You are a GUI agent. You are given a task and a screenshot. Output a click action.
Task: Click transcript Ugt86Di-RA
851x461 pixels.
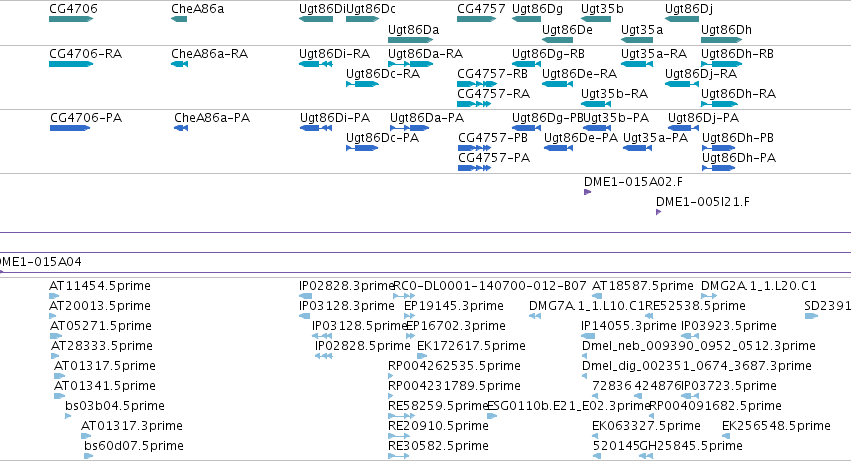(x=315, y=64)
